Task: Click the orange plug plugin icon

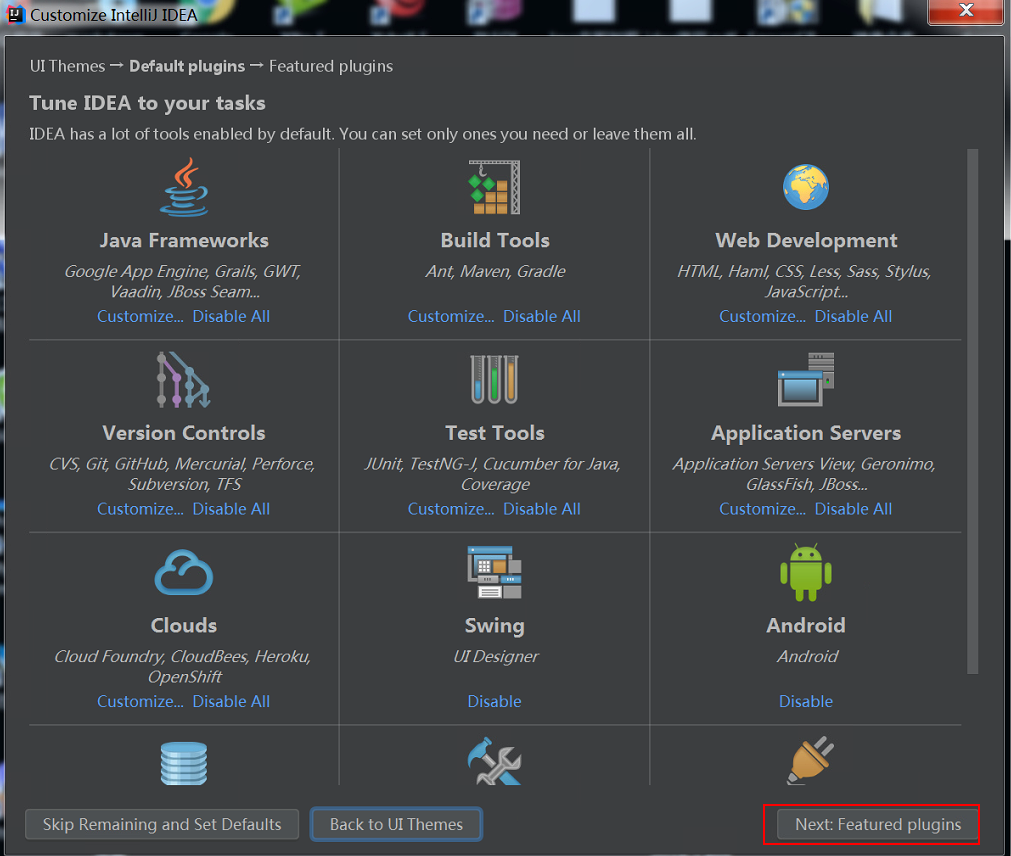Action: tap(810, 761)
